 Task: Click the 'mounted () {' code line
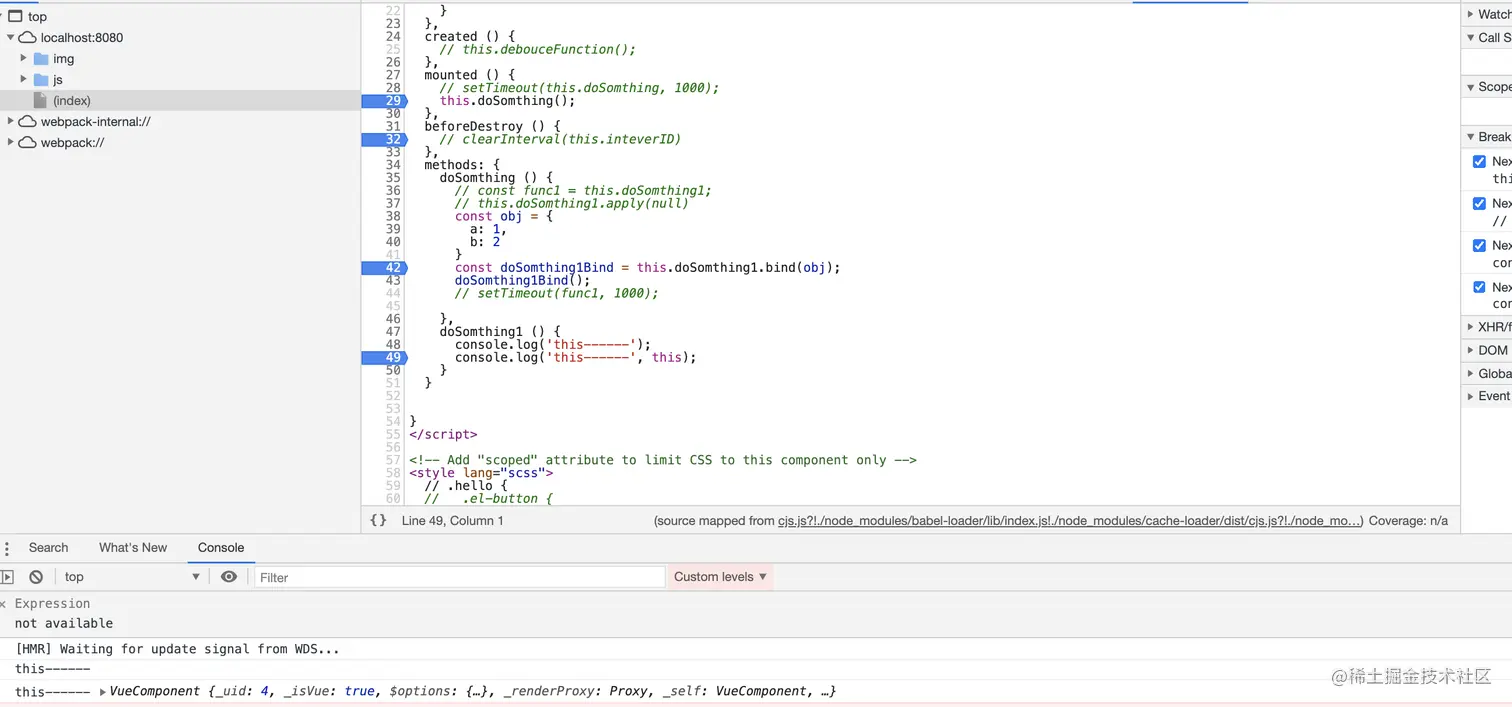(x=470, y=75)
